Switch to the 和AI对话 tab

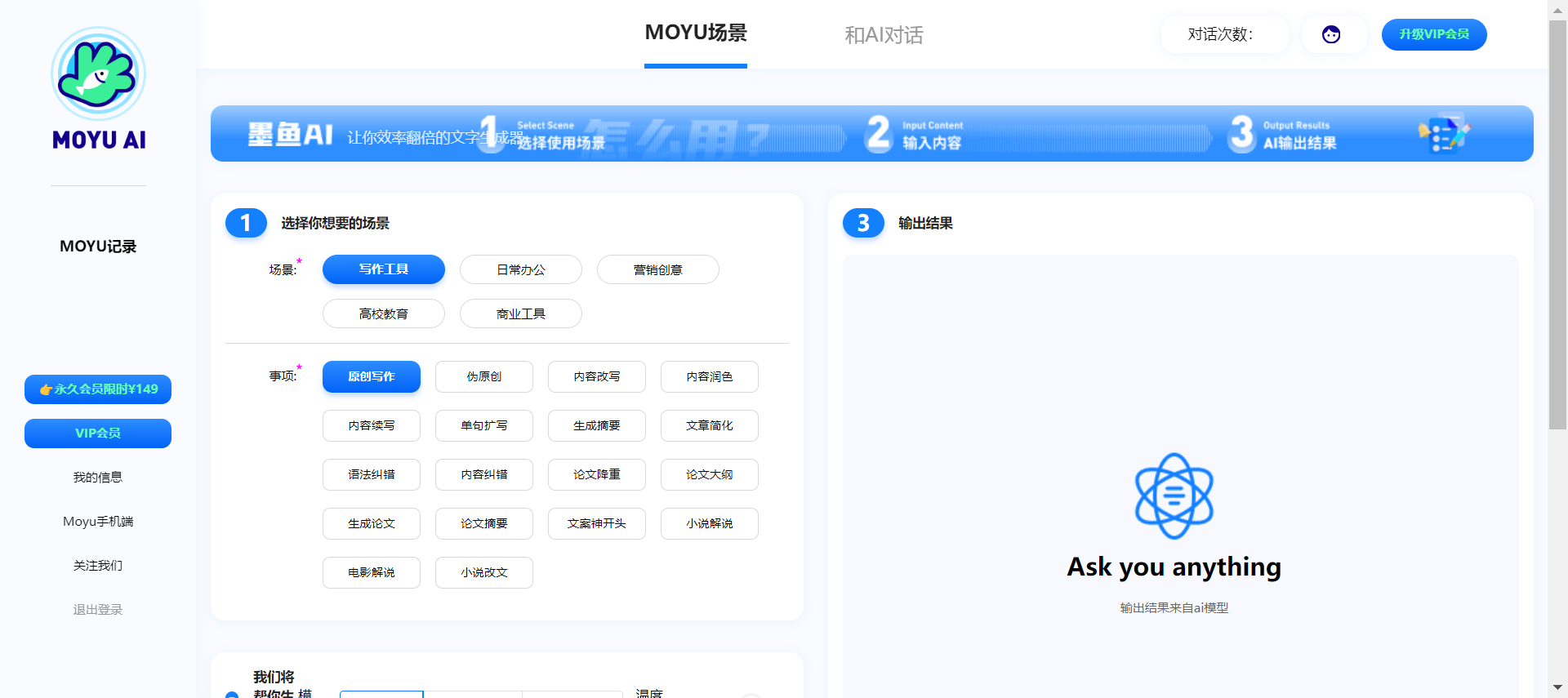pos(884,35)
